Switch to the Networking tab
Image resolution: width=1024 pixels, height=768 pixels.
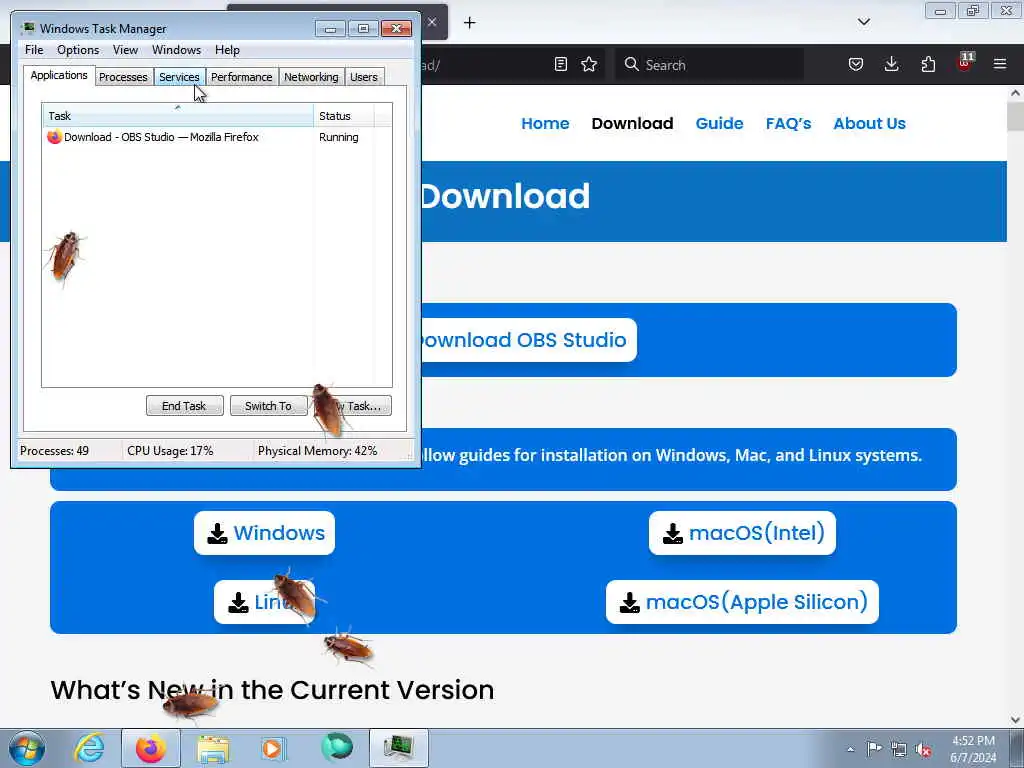(x=311, y=77)
